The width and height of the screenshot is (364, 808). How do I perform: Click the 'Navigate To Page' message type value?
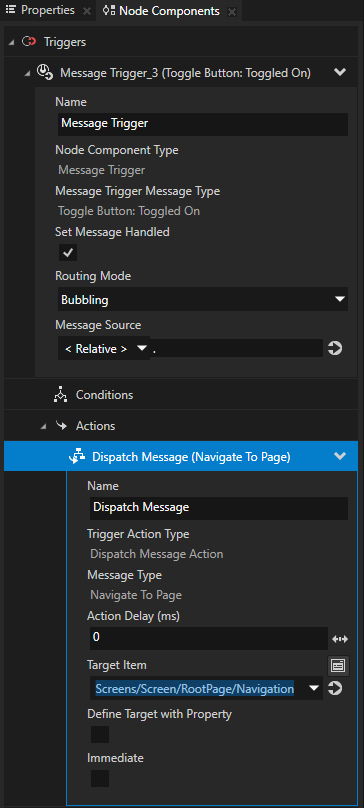[x=136, y=595]
